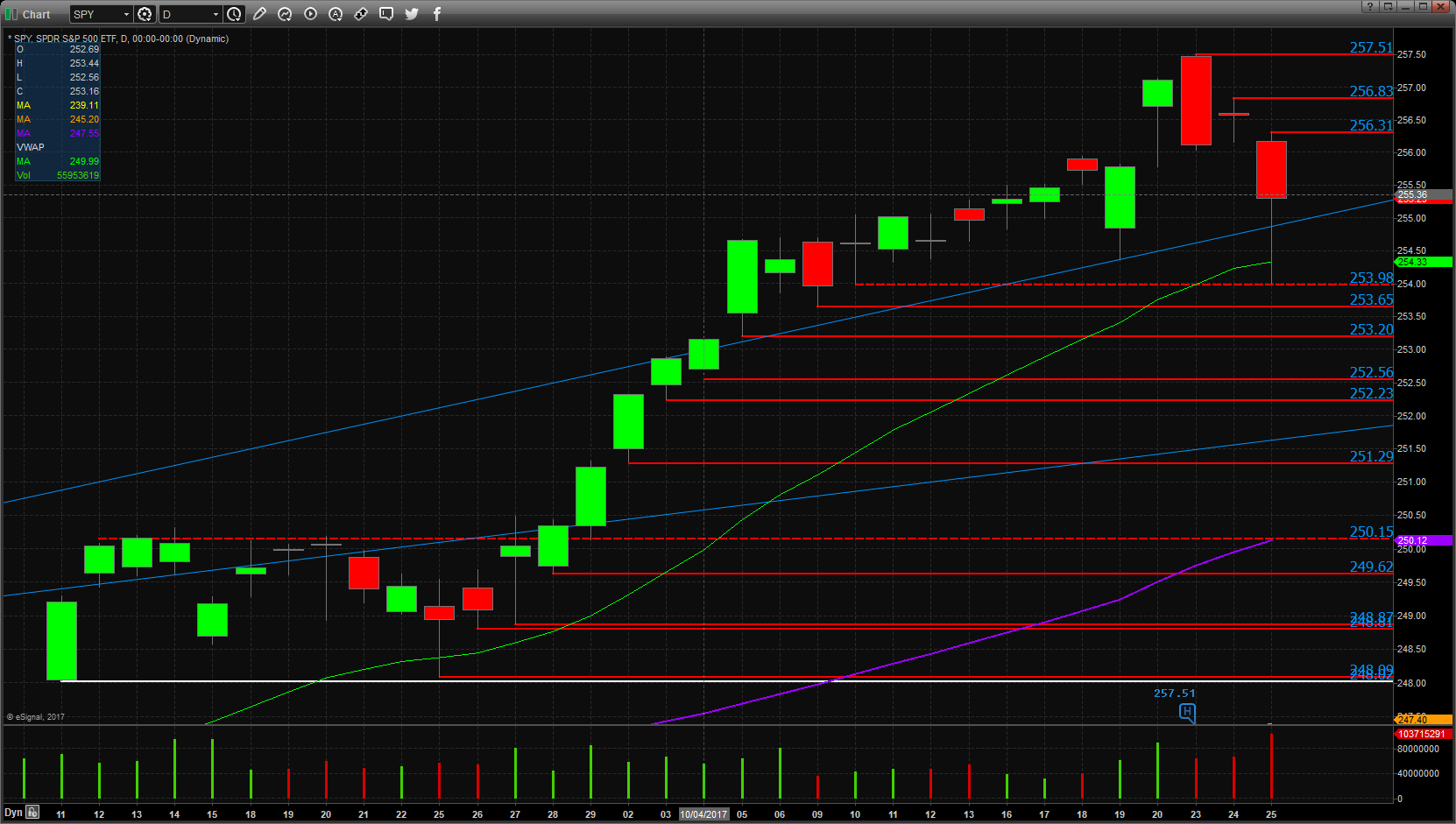The height and width of the screenshot is (824, 1456).
Task: Click the High value 253.44
Action: point(84,63)
